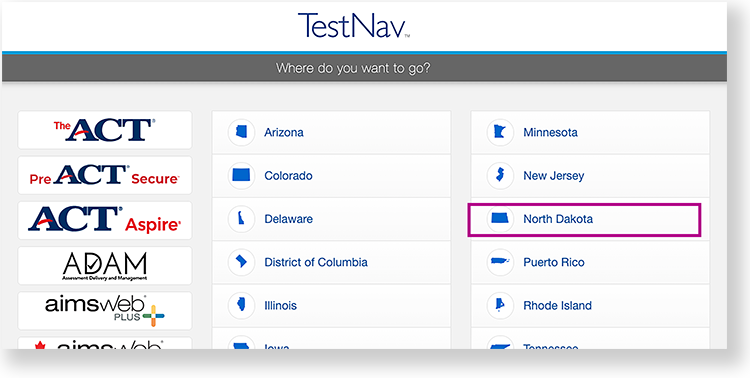Viewport: 750px width, 378px height.
Task: Choose the ACT Aspire tile
Action: pos(105,221)
